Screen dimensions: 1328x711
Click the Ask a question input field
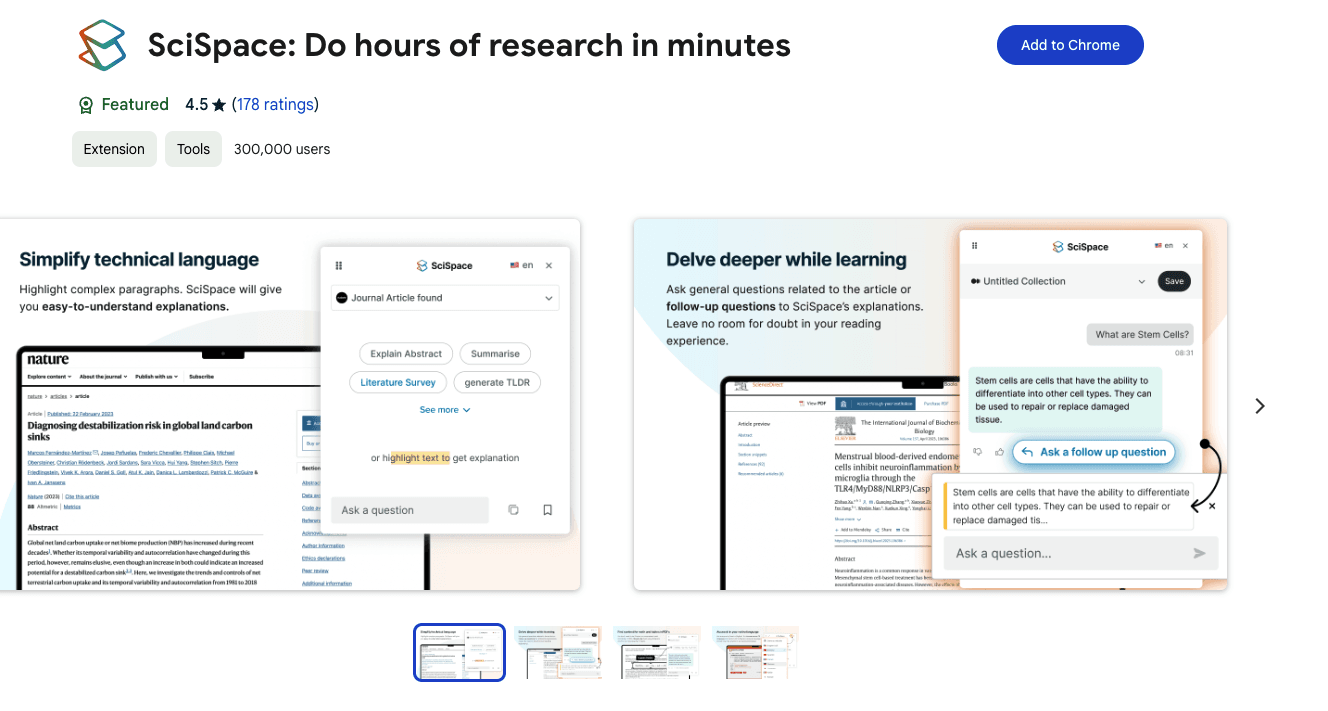pyautogui.click(x=409, y=509)
